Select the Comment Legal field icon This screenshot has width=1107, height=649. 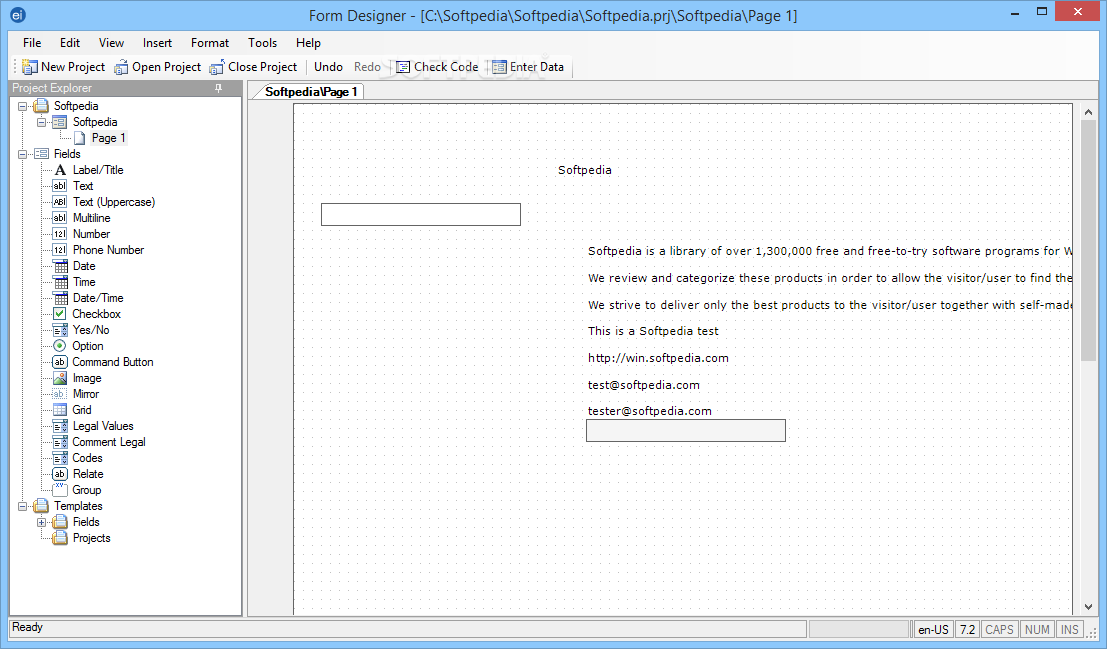[60, 442]
